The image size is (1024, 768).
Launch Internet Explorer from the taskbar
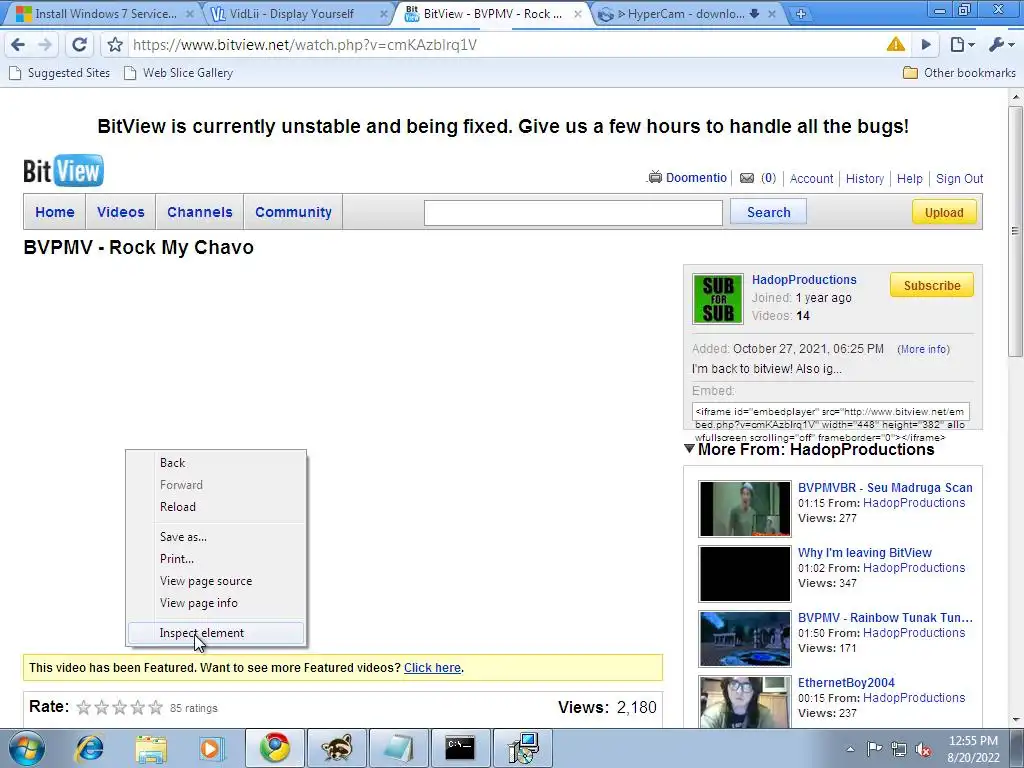(90, 748)
